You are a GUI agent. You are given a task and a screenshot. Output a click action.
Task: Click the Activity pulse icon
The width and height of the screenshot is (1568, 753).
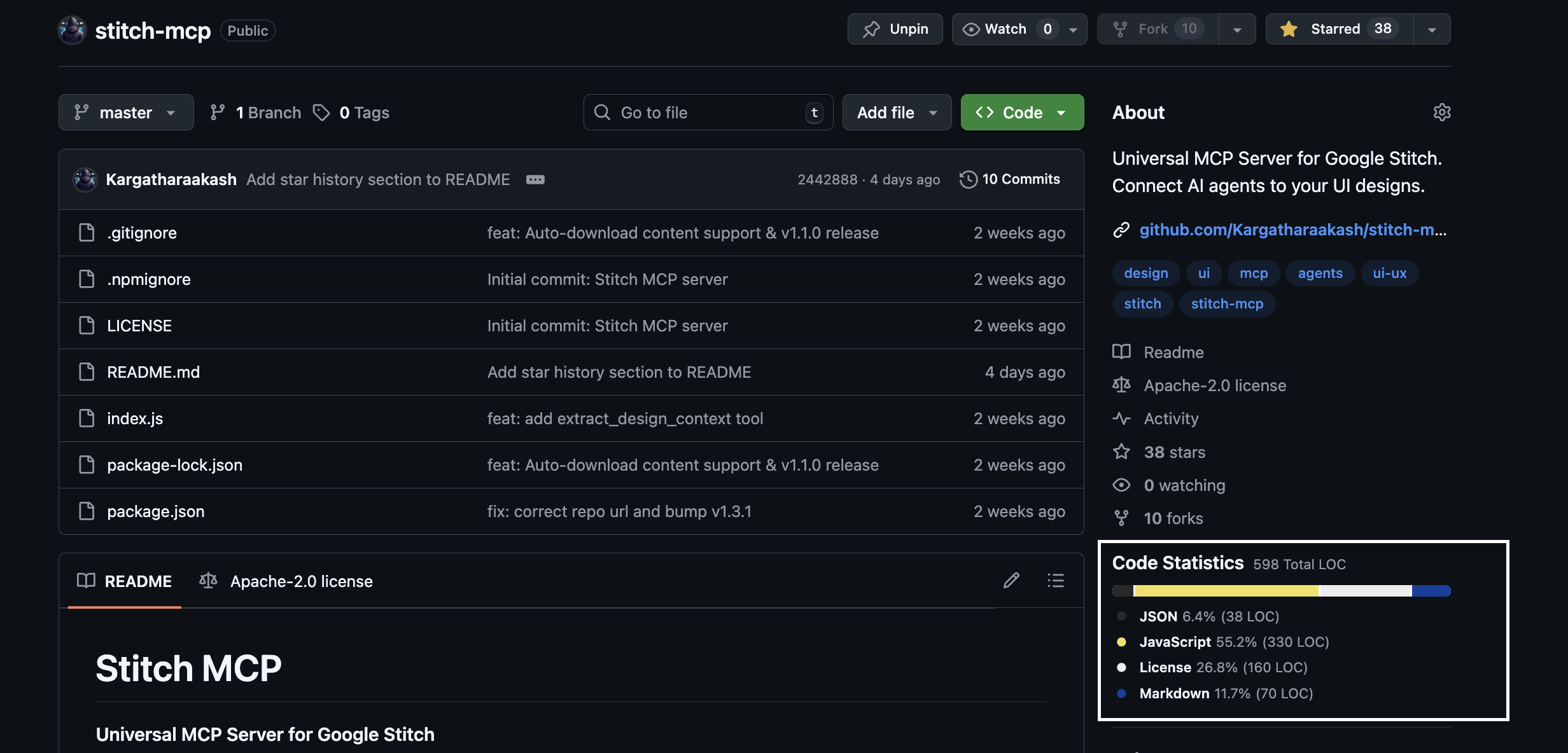point(1121,418)
